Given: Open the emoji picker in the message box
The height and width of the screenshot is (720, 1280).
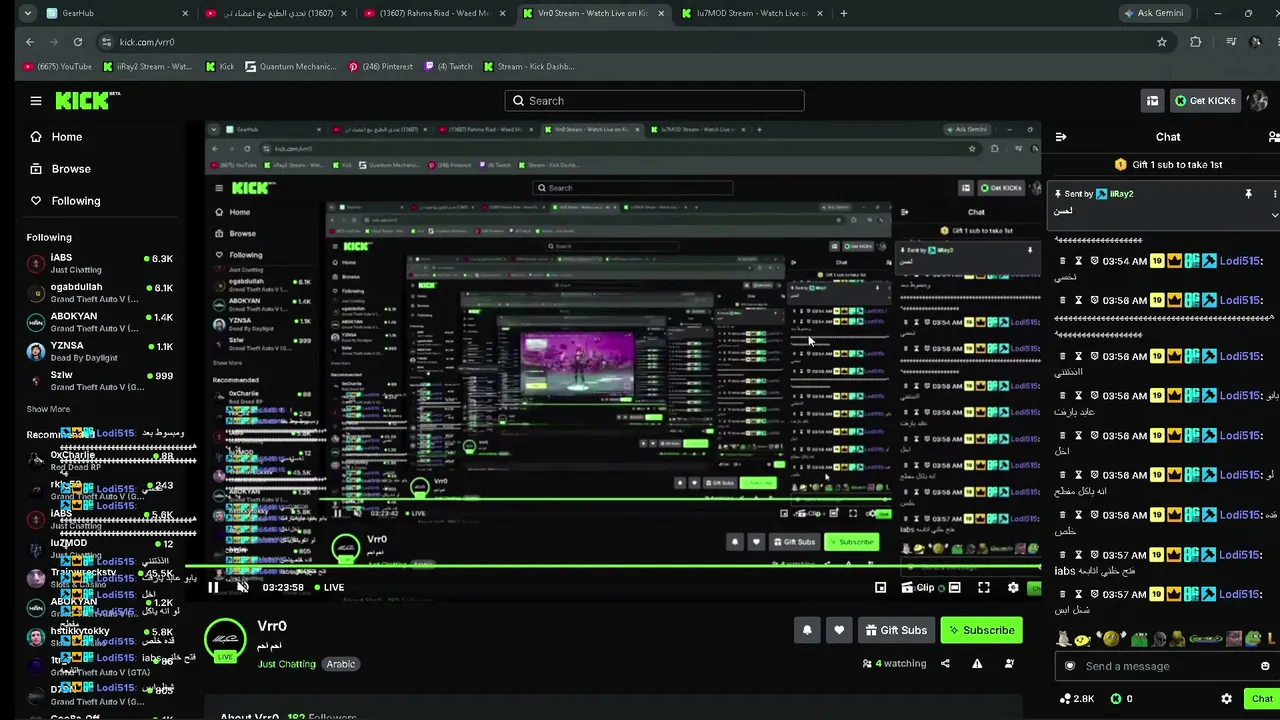Looking at the screenshot, I should click(x=1265, y=666).
